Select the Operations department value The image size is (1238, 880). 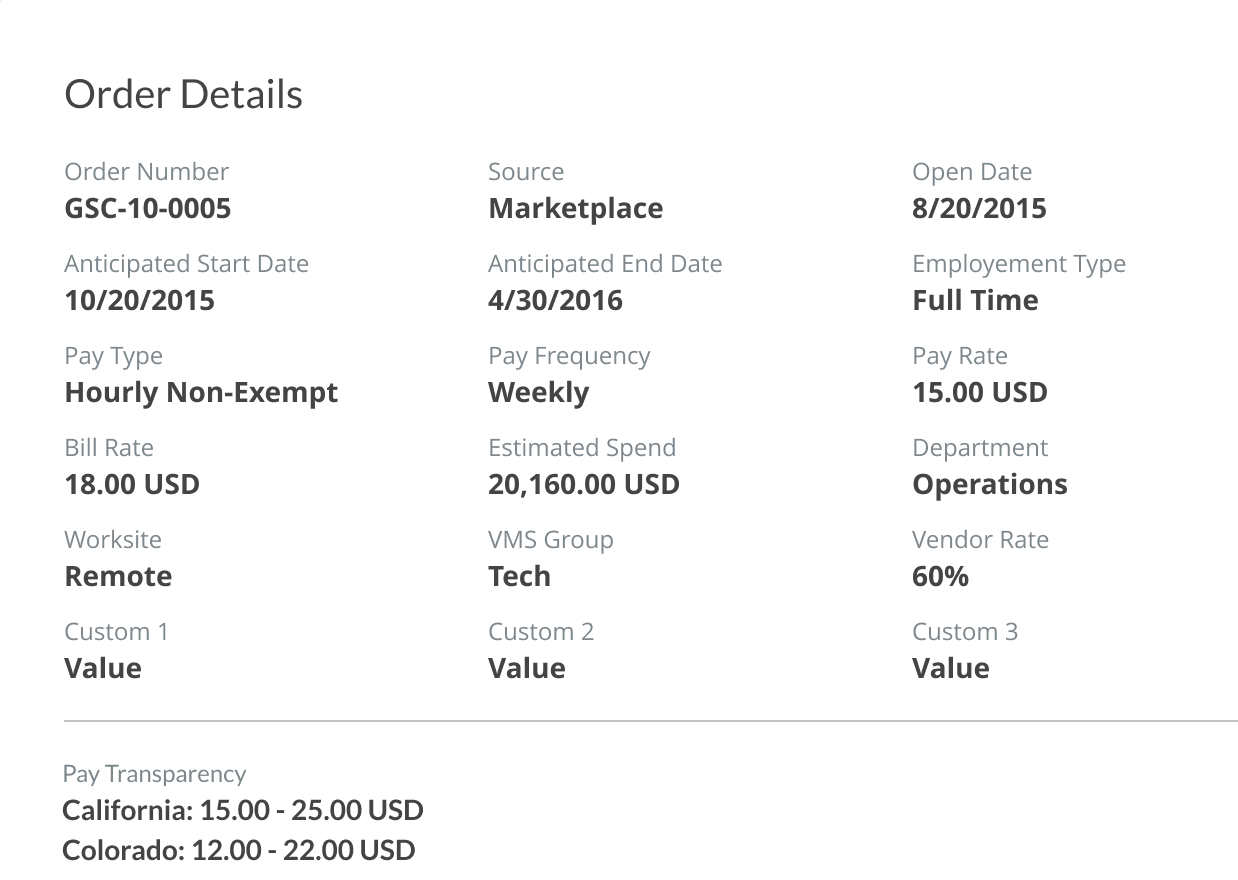(990, 484)
